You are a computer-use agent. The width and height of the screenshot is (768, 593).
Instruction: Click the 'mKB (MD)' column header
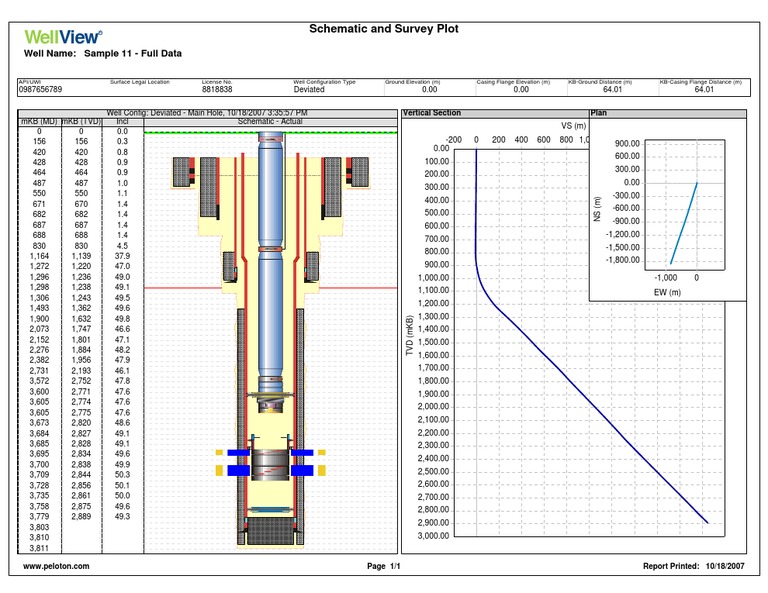click(x=39, y=121)
